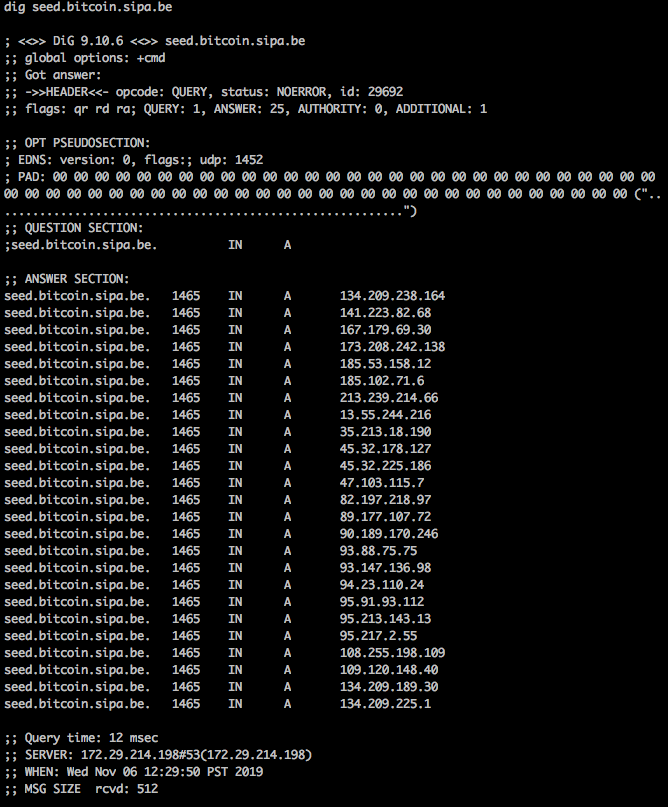The image size is (668, 807).
Task: Click IP address 35.213.18.190
Action: (385, 432)
